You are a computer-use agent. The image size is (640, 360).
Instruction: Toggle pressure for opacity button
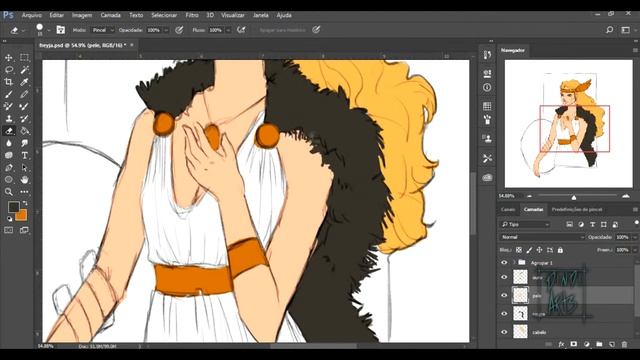pyautogui.click(x=179, y=30)
